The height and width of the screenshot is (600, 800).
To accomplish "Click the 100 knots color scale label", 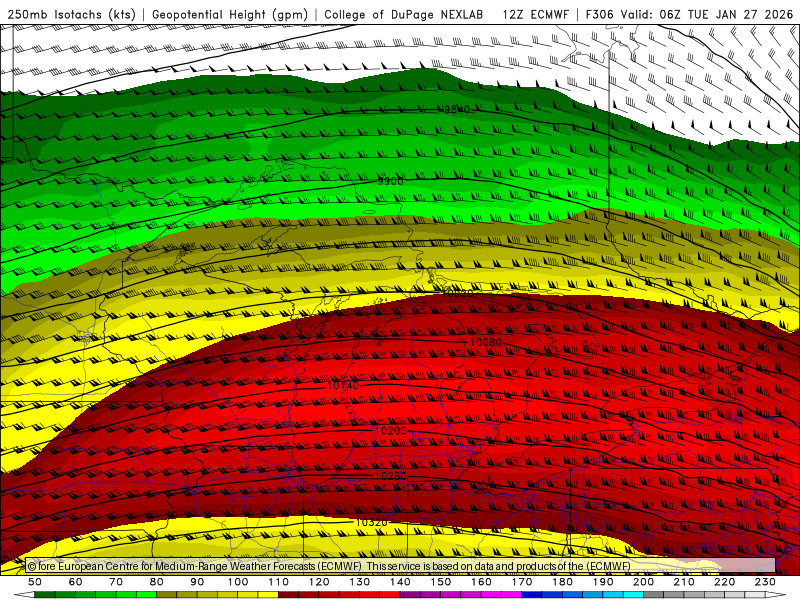I will point(238,582).
